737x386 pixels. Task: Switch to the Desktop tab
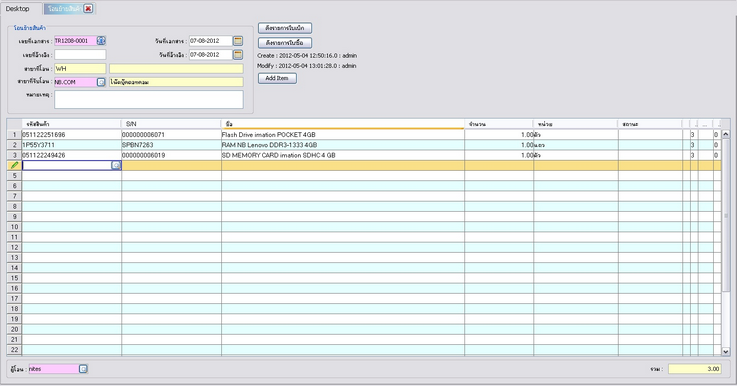(x=17, y=8)
